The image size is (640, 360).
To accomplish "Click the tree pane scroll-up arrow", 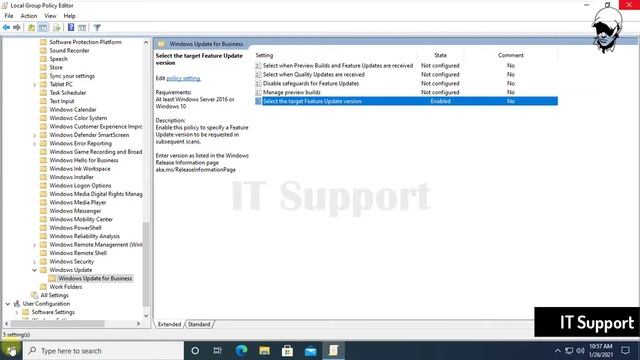I will (x=146, y=42).
